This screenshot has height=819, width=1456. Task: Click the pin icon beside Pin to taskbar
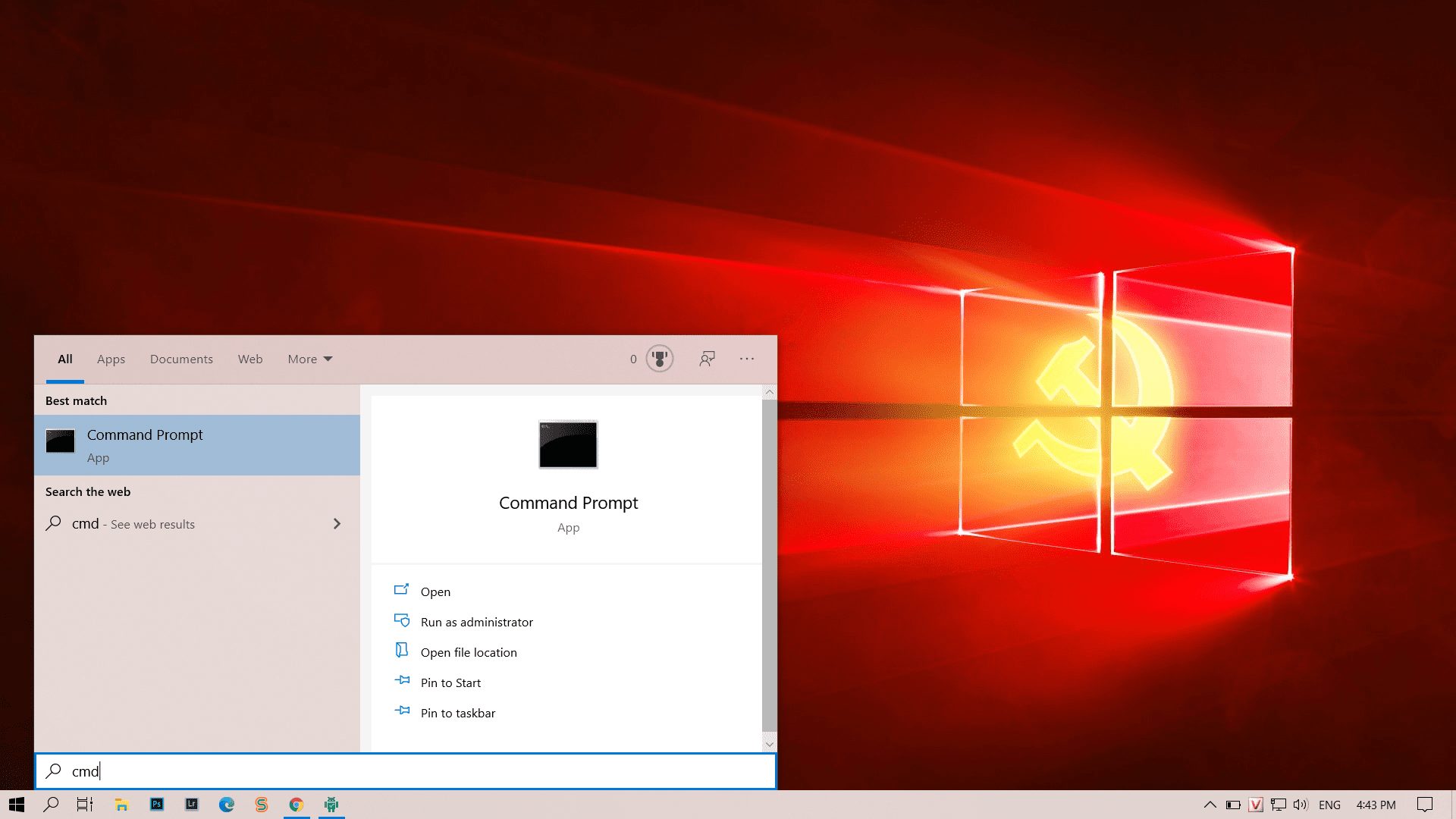click(x=402, y=711)
